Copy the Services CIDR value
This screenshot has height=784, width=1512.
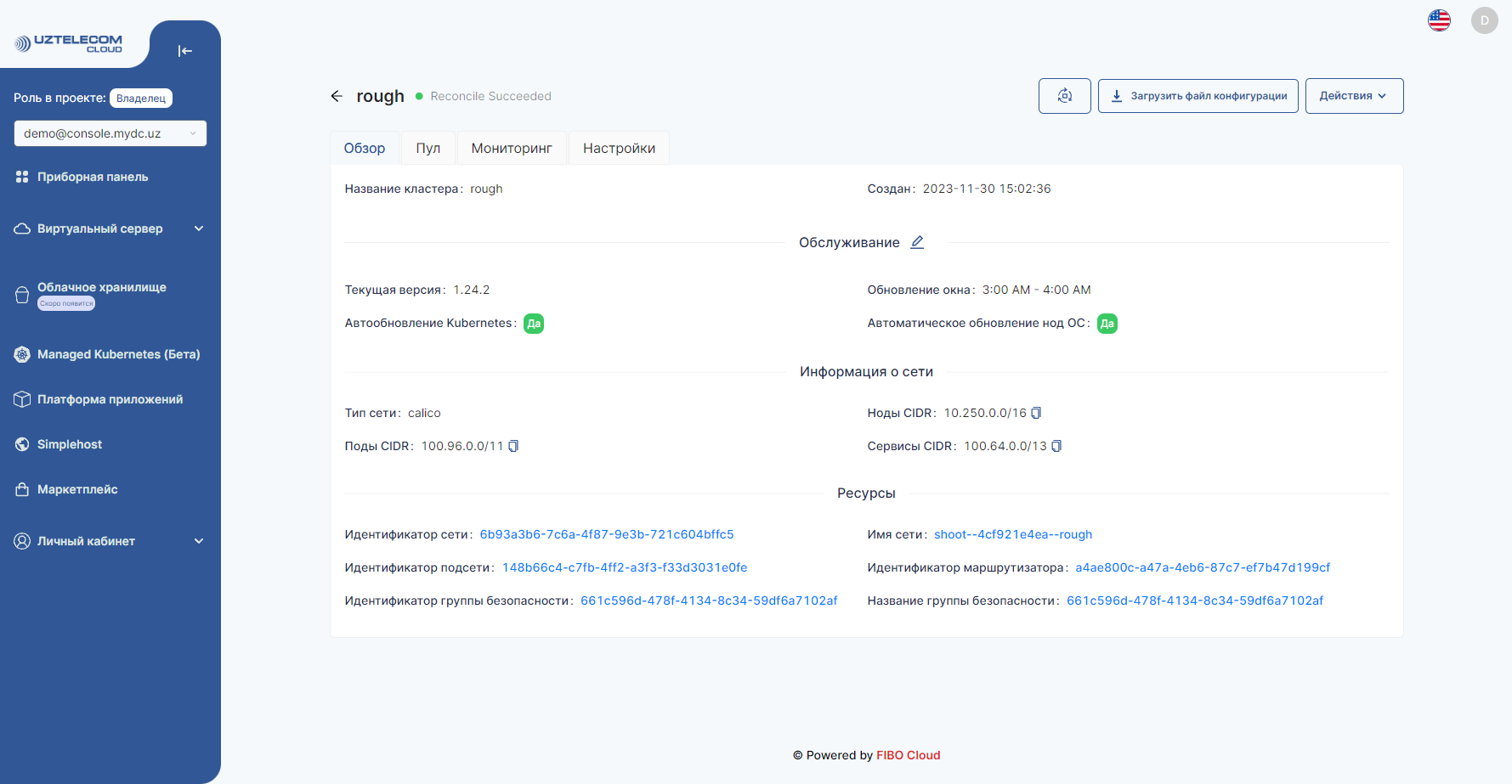point(1056,446)
